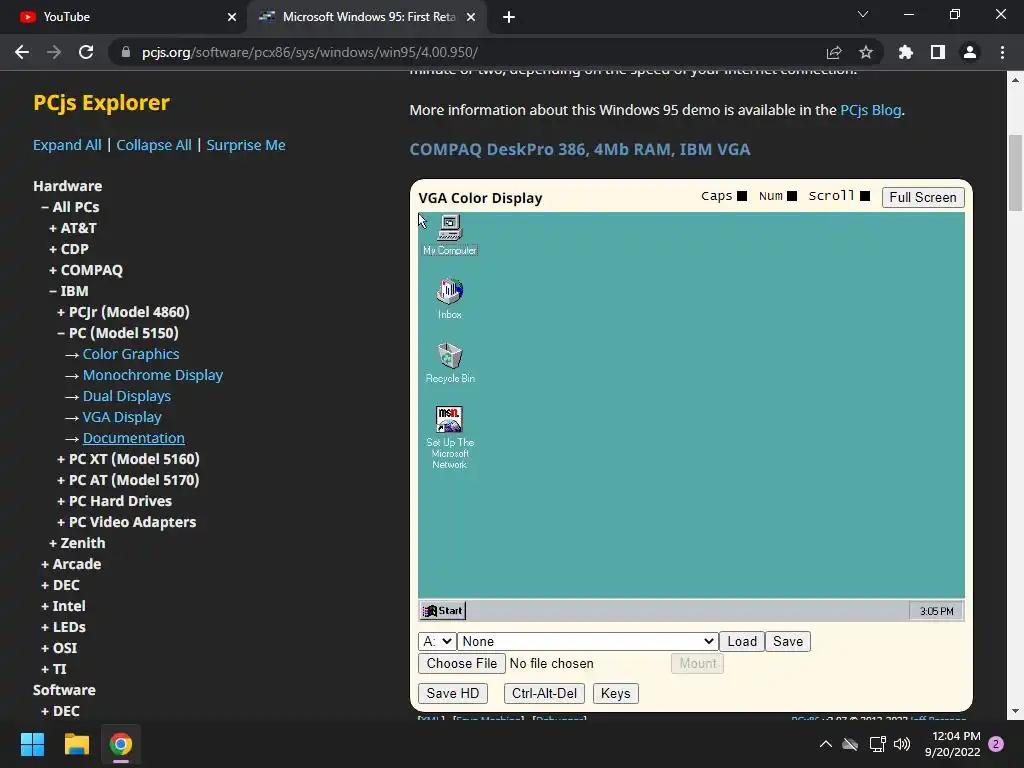The height and width of the screenshot is (768, 1024).
Task: Click the Save button next to Load
Action: 788,641
